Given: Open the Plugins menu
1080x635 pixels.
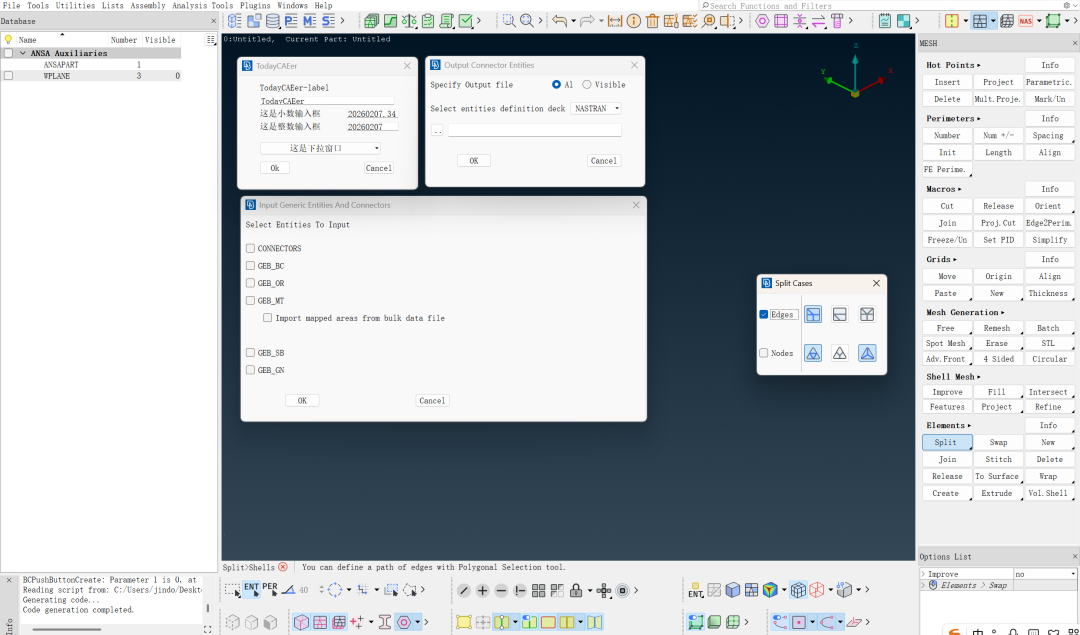Looking at the screenshot, I should coord(255,6).
